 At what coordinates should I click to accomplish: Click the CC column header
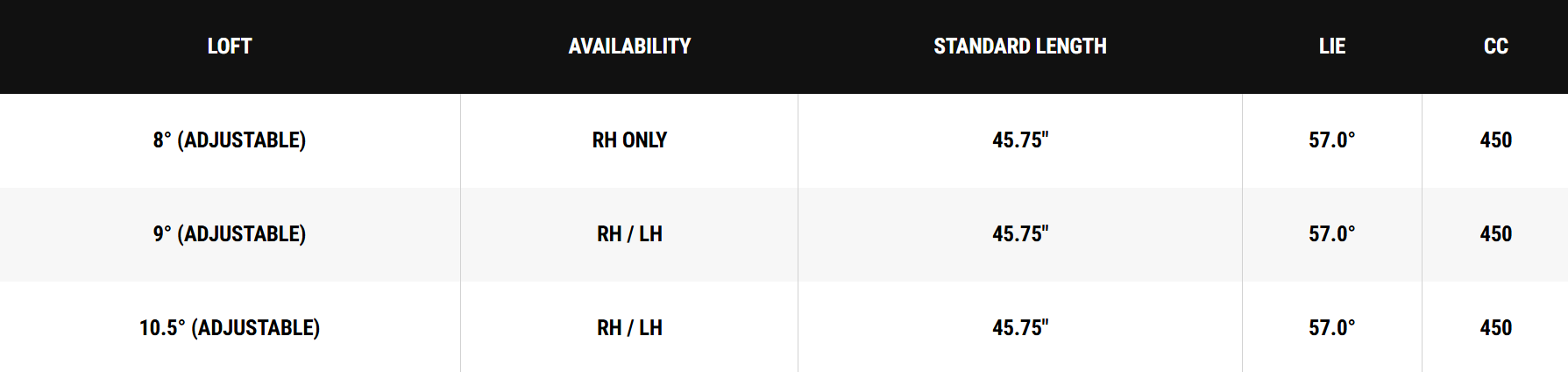point(1495,46)
